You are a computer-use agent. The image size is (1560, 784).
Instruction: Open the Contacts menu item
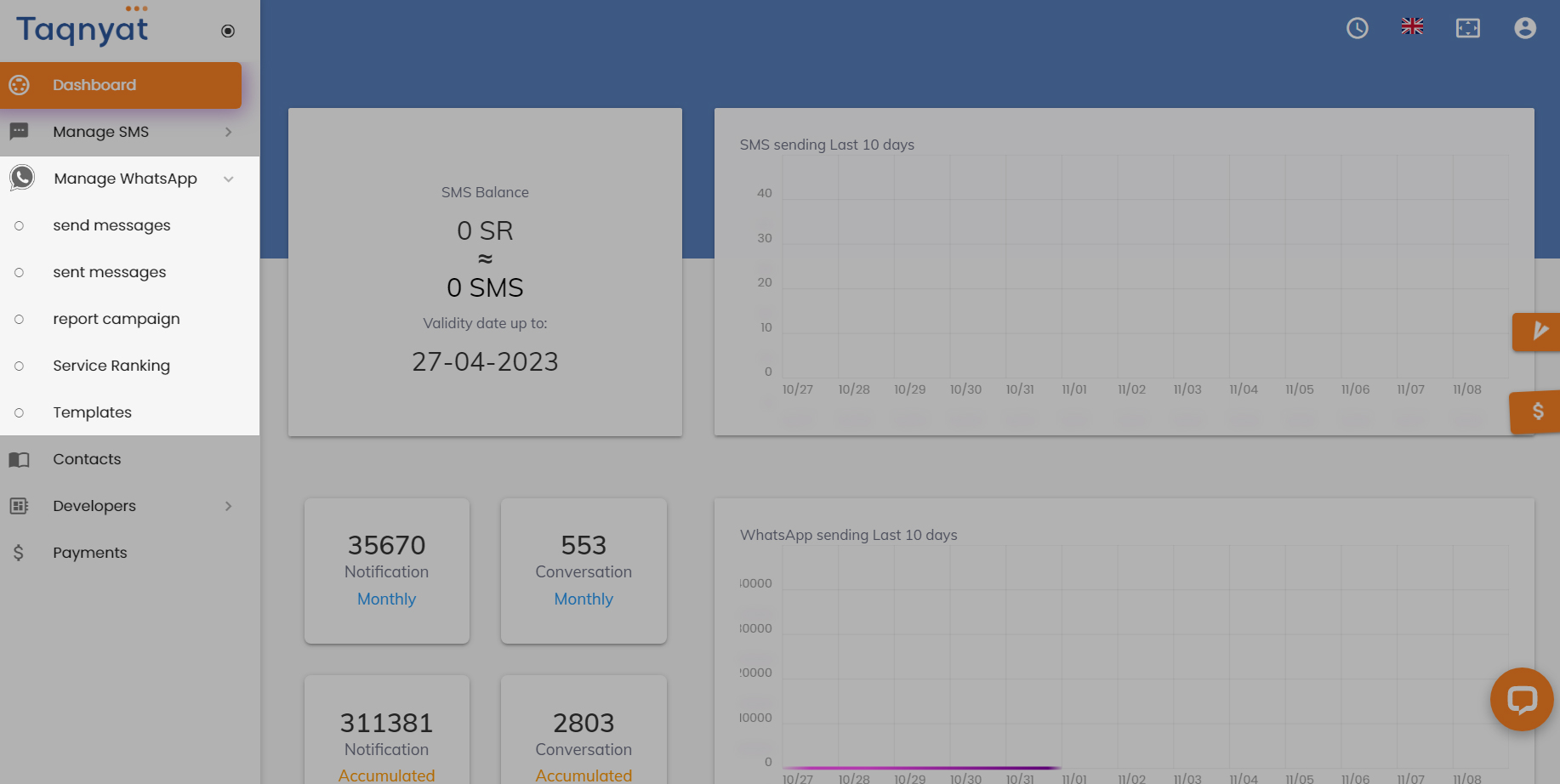point(129,459)
